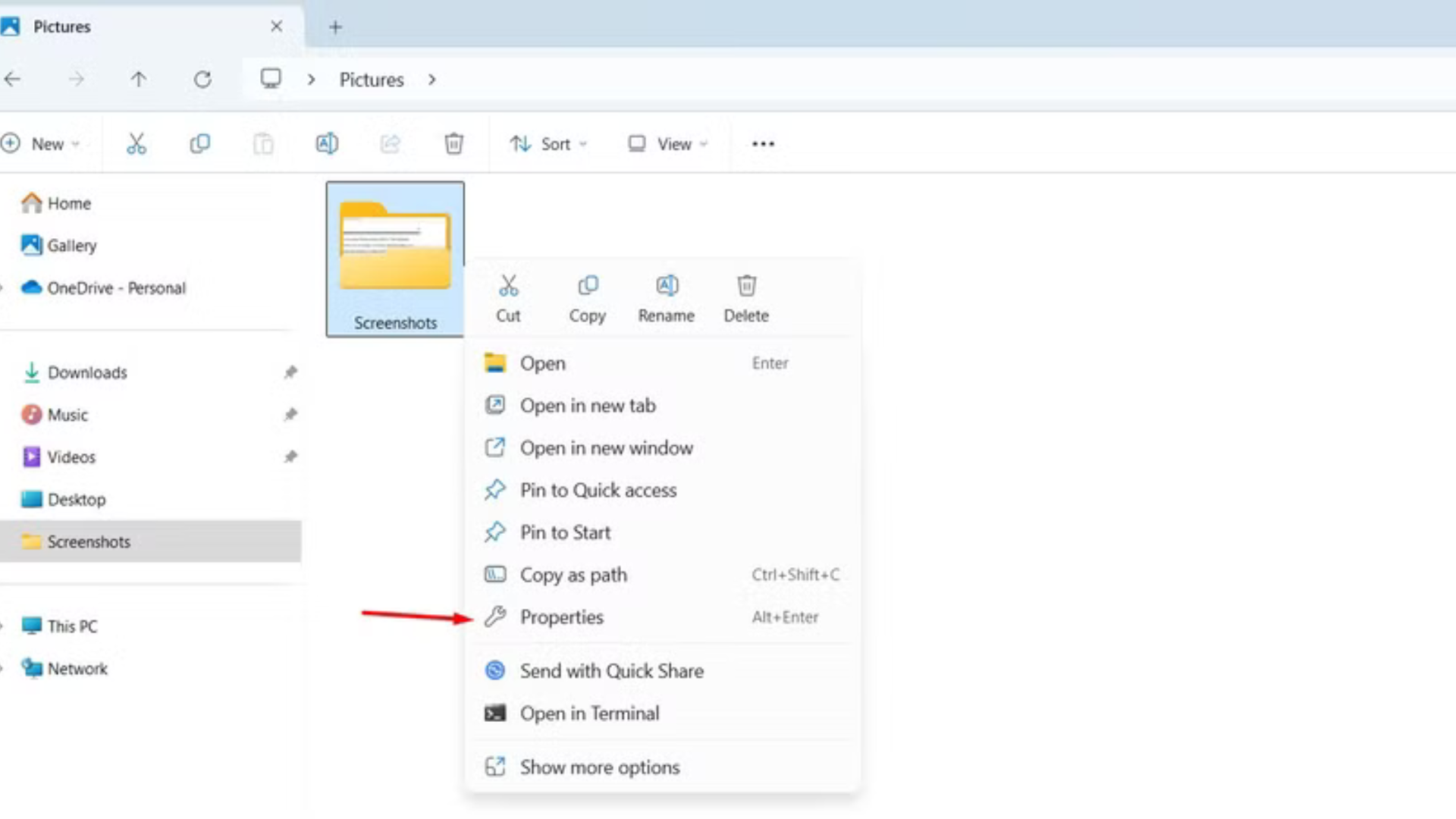The height and width of the screenshot is (819, 1456).
Task: Click the Rename icon in context menu
Action: pyautogui.click(x=667, y=287)
